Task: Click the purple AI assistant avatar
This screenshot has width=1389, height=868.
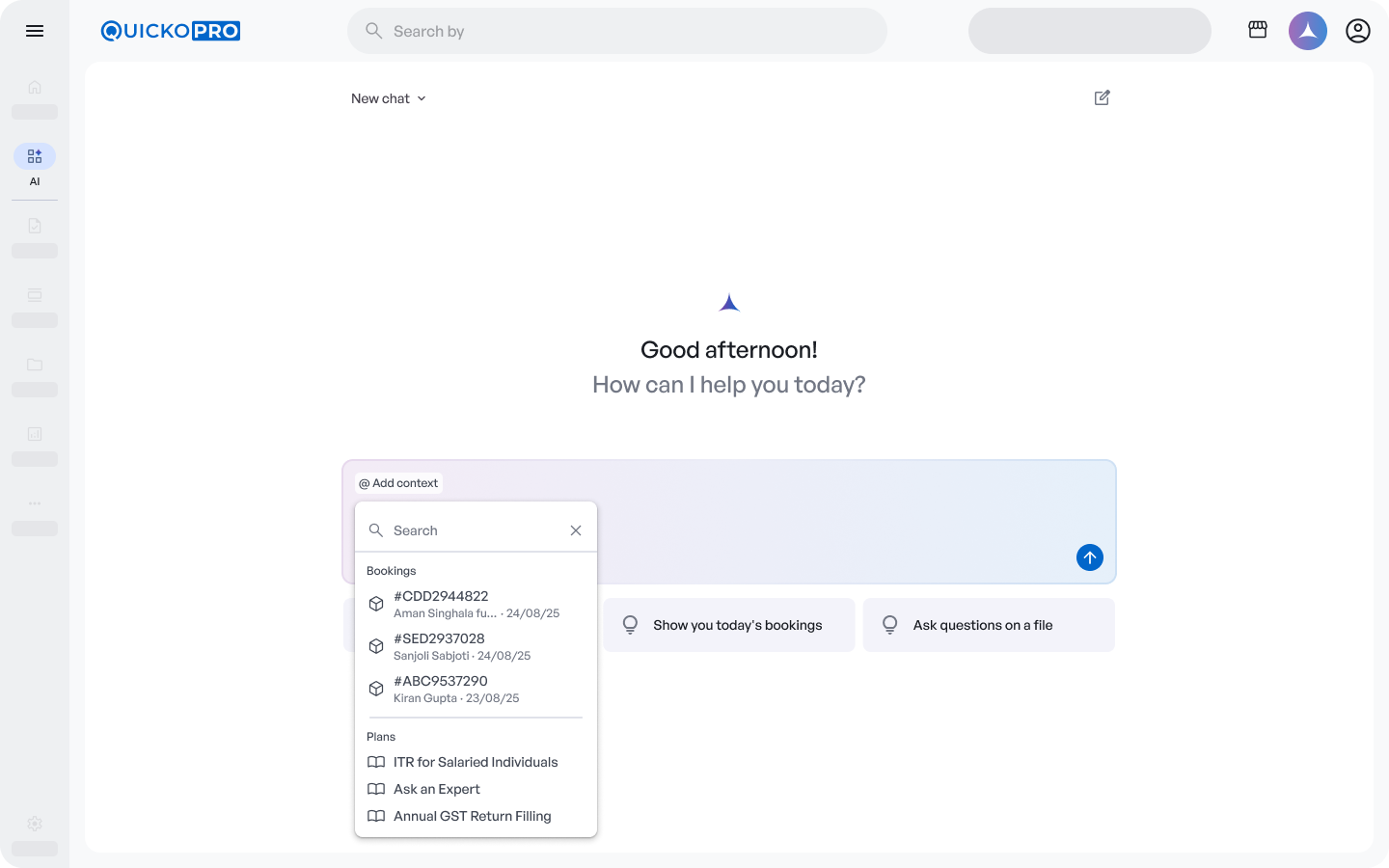Action: [1307, 31]
